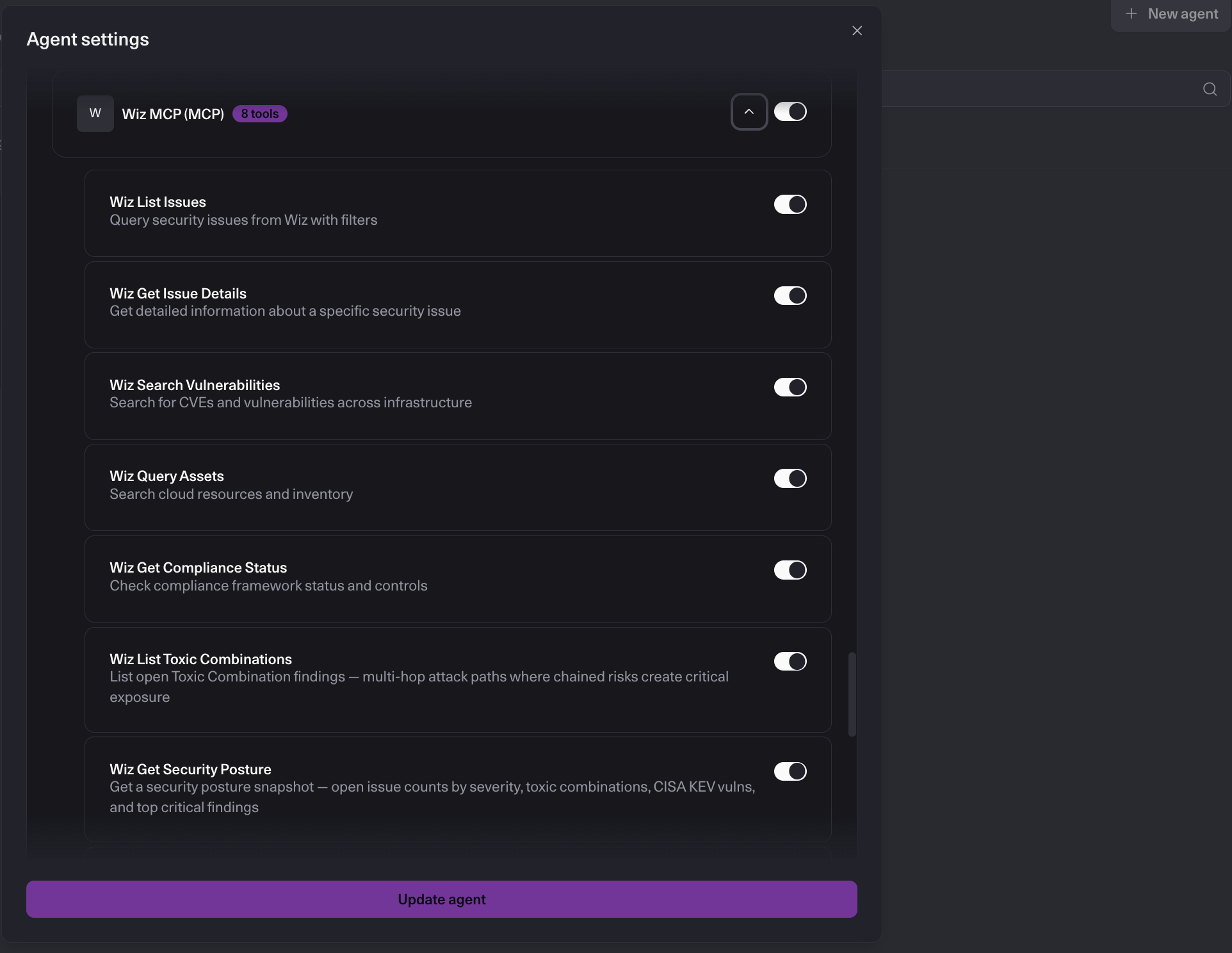Click "Query security issues from Wiz with filters"
This screenshot has width=1232, height=953.
click(243, 220)
